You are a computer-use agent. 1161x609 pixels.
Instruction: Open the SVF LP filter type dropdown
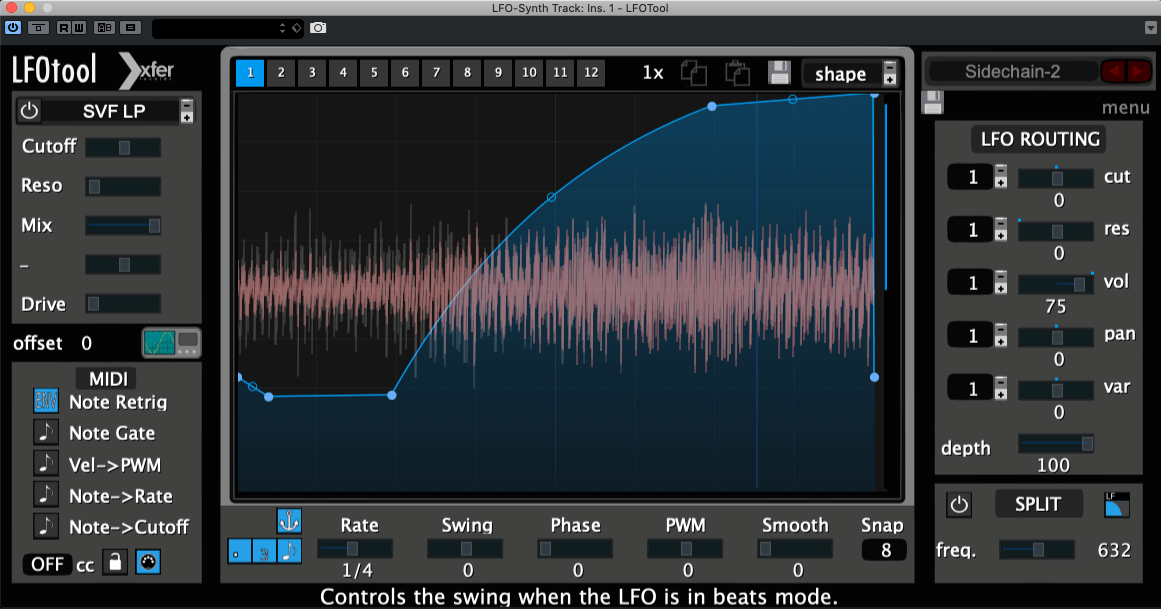coord(187,111)
